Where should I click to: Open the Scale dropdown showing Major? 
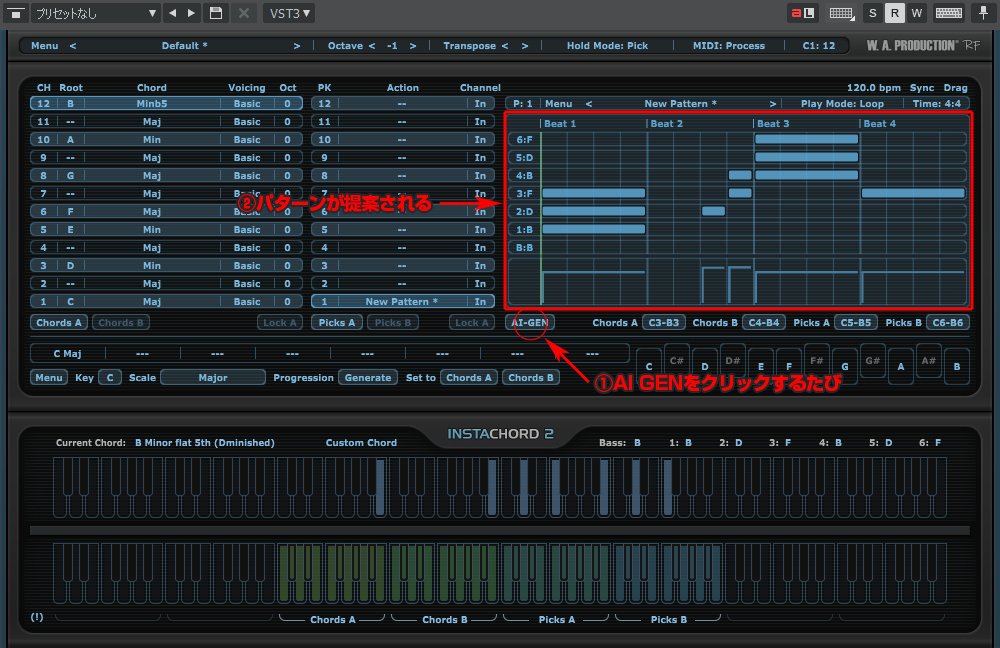[x=213, y=378]
